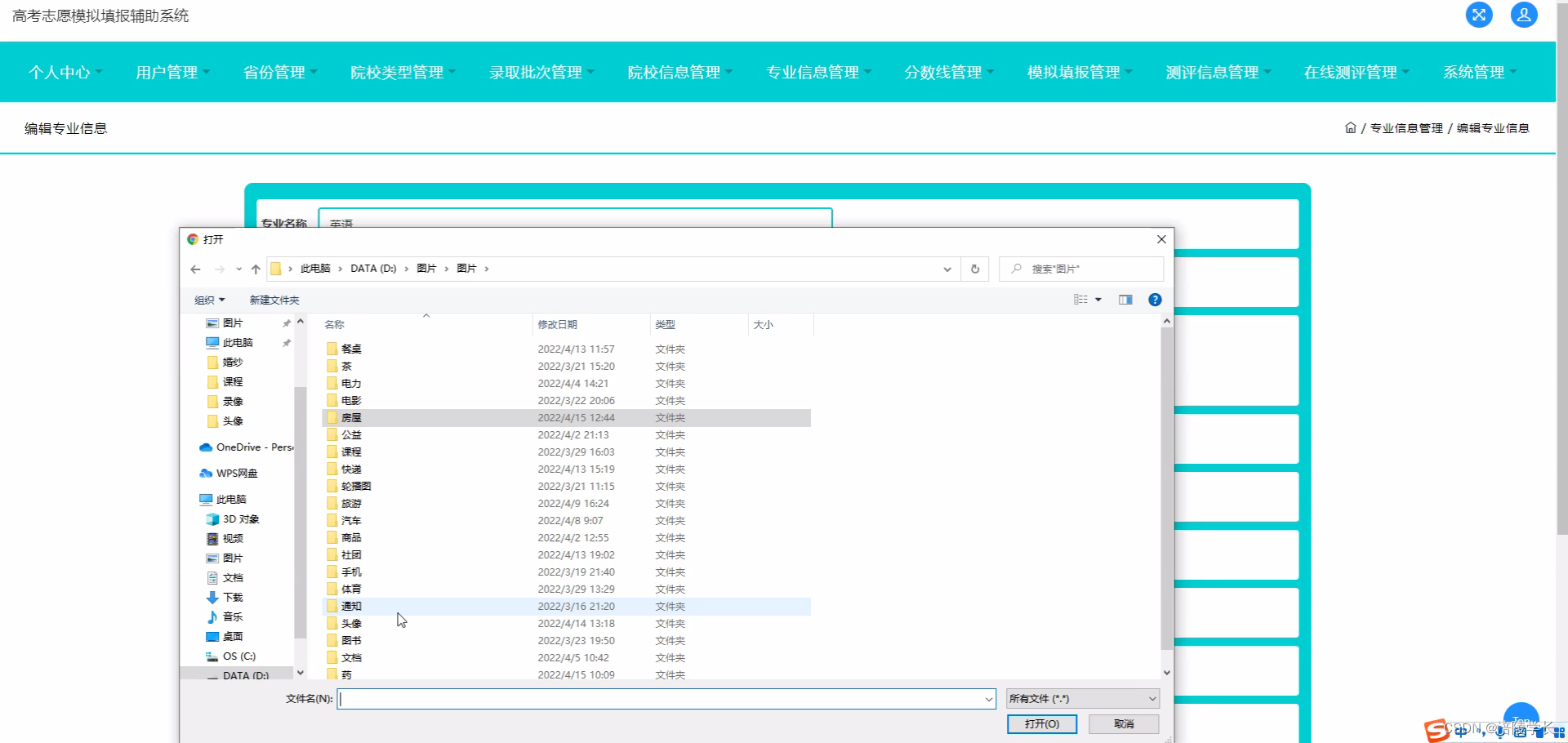The width and height of the screenshot is (1568, 743).
Task: Expand the DATA (D:) breadcrumb chevron
Action: coord(407,269)
